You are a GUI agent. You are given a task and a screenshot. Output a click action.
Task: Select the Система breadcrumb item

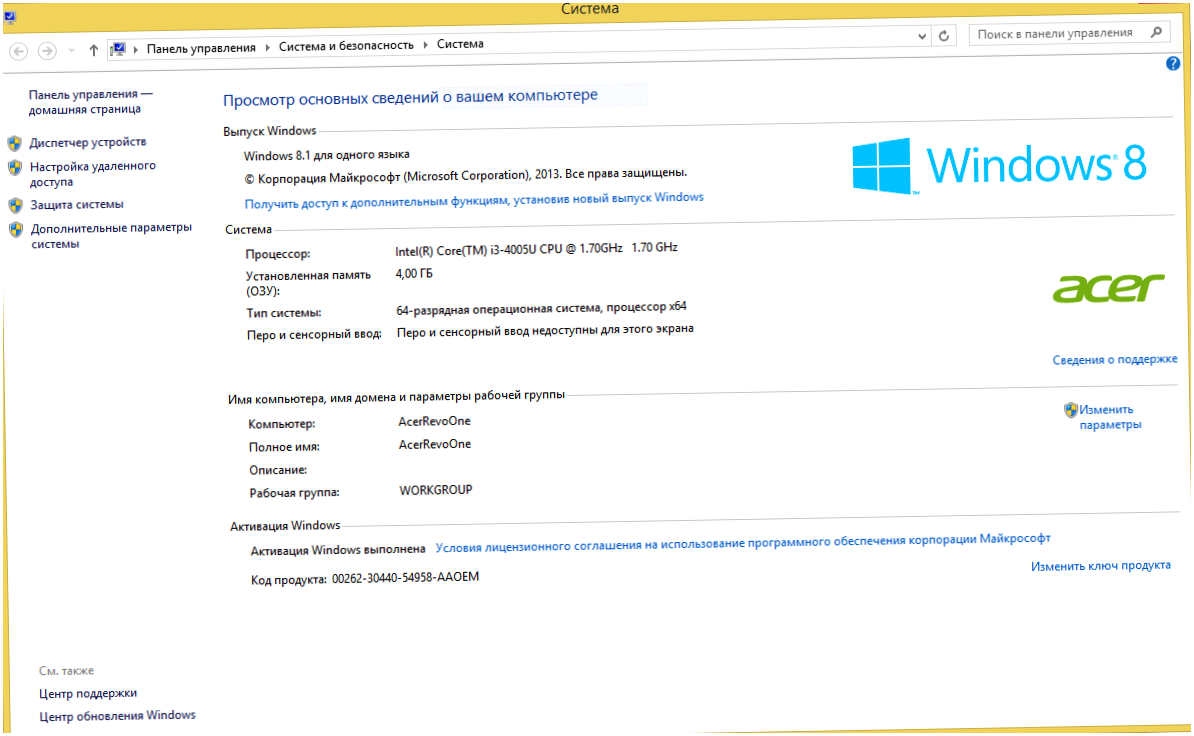pos(460,44)
